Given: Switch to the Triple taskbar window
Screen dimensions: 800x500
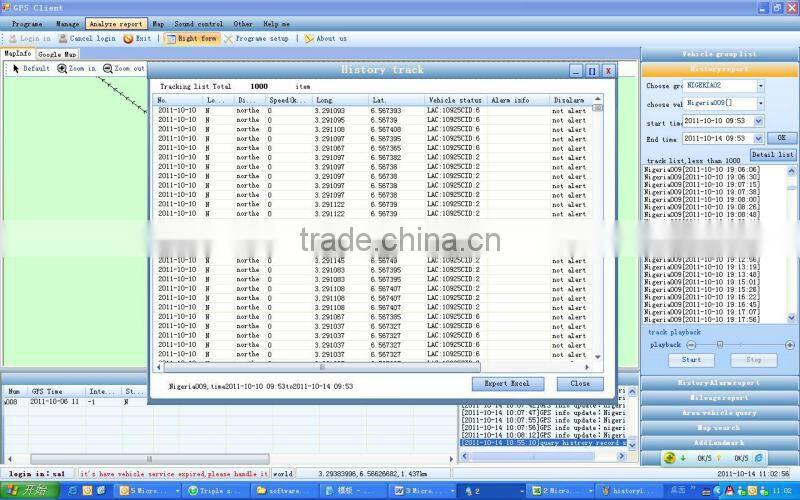Looking at the screenshot, I should pyautogui.click(x=216, y=491).
